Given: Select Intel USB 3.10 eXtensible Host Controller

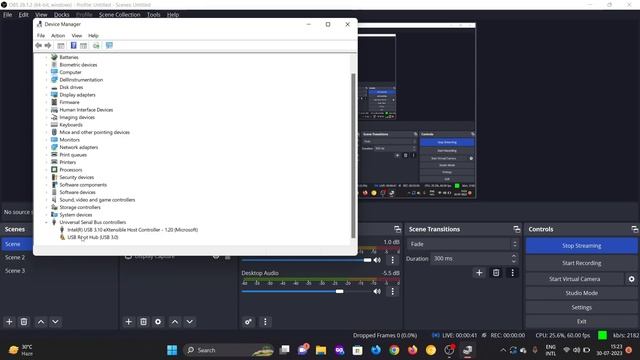Looking at the screenshot, I should [x=133, y=230].
